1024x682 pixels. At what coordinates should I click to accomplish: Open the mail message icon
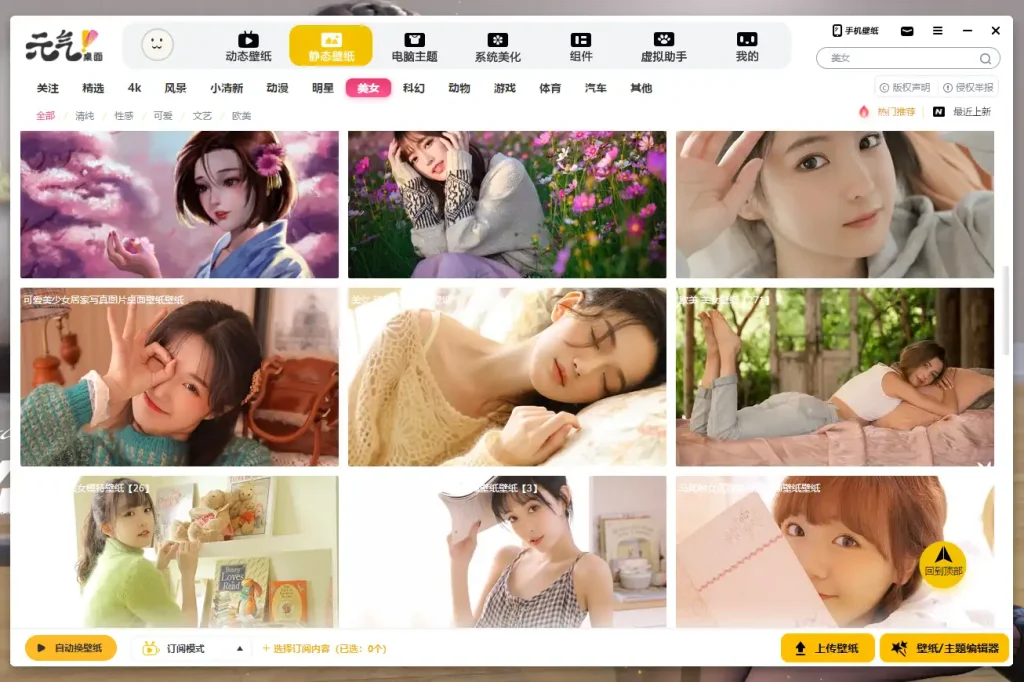coord(907,31)
